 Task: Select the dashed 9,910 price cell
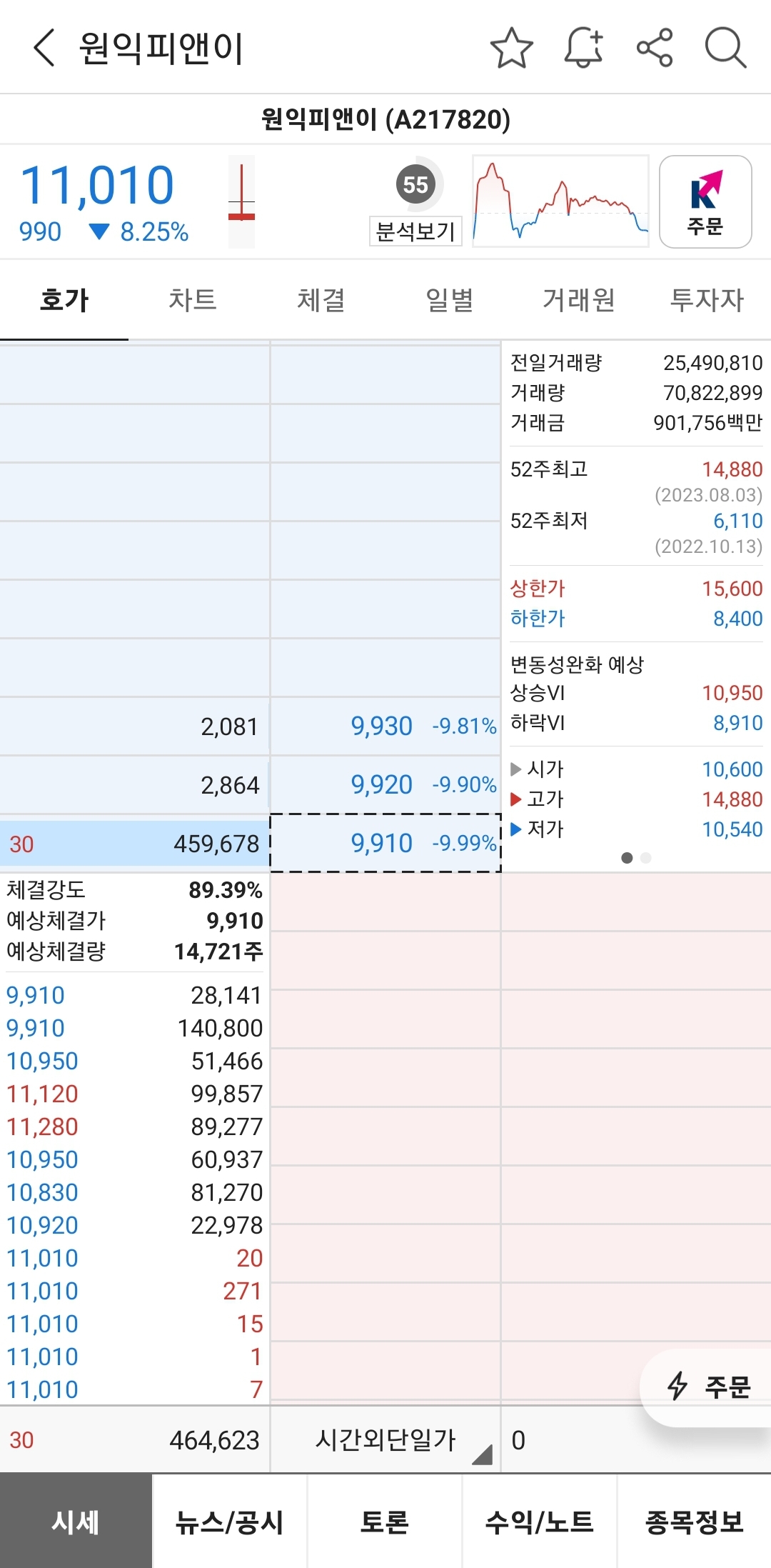385,843
